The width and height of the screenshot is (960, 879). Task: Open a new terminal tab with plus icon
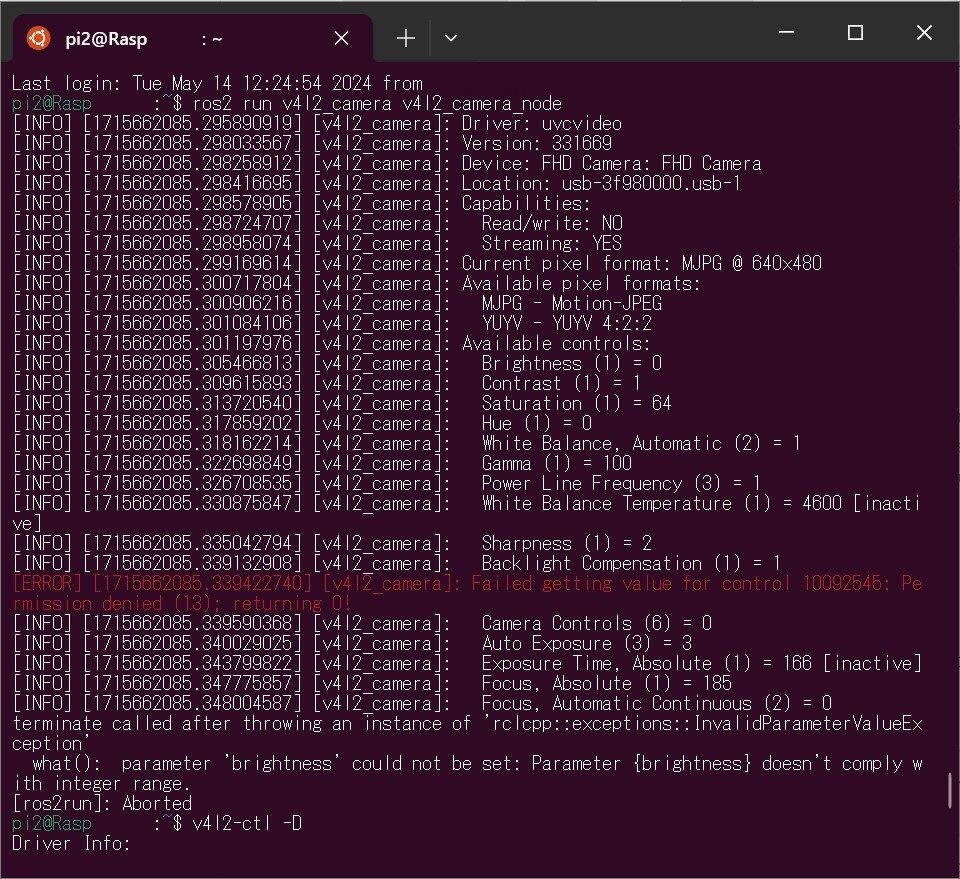(x=406, y=38)
